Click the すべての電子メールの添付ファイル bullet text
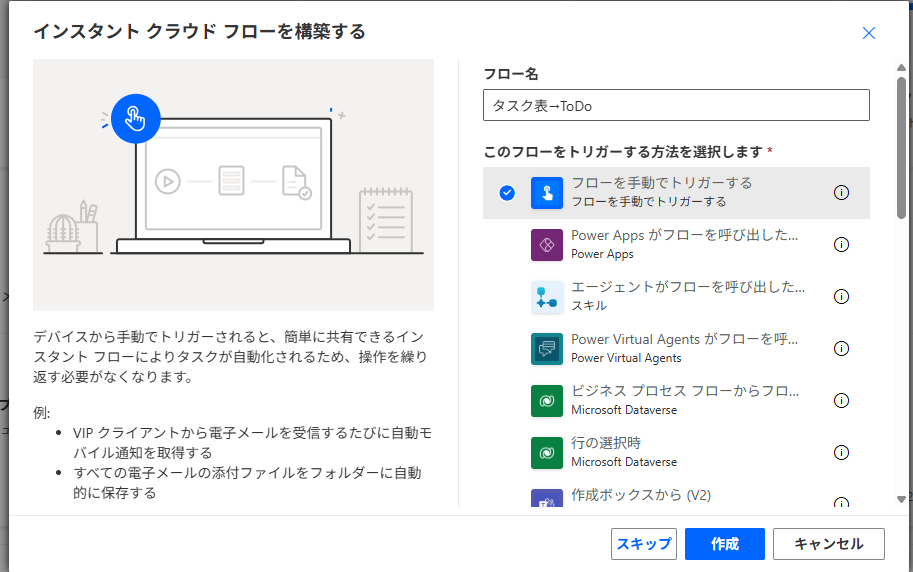 click(x=247, y=483)
